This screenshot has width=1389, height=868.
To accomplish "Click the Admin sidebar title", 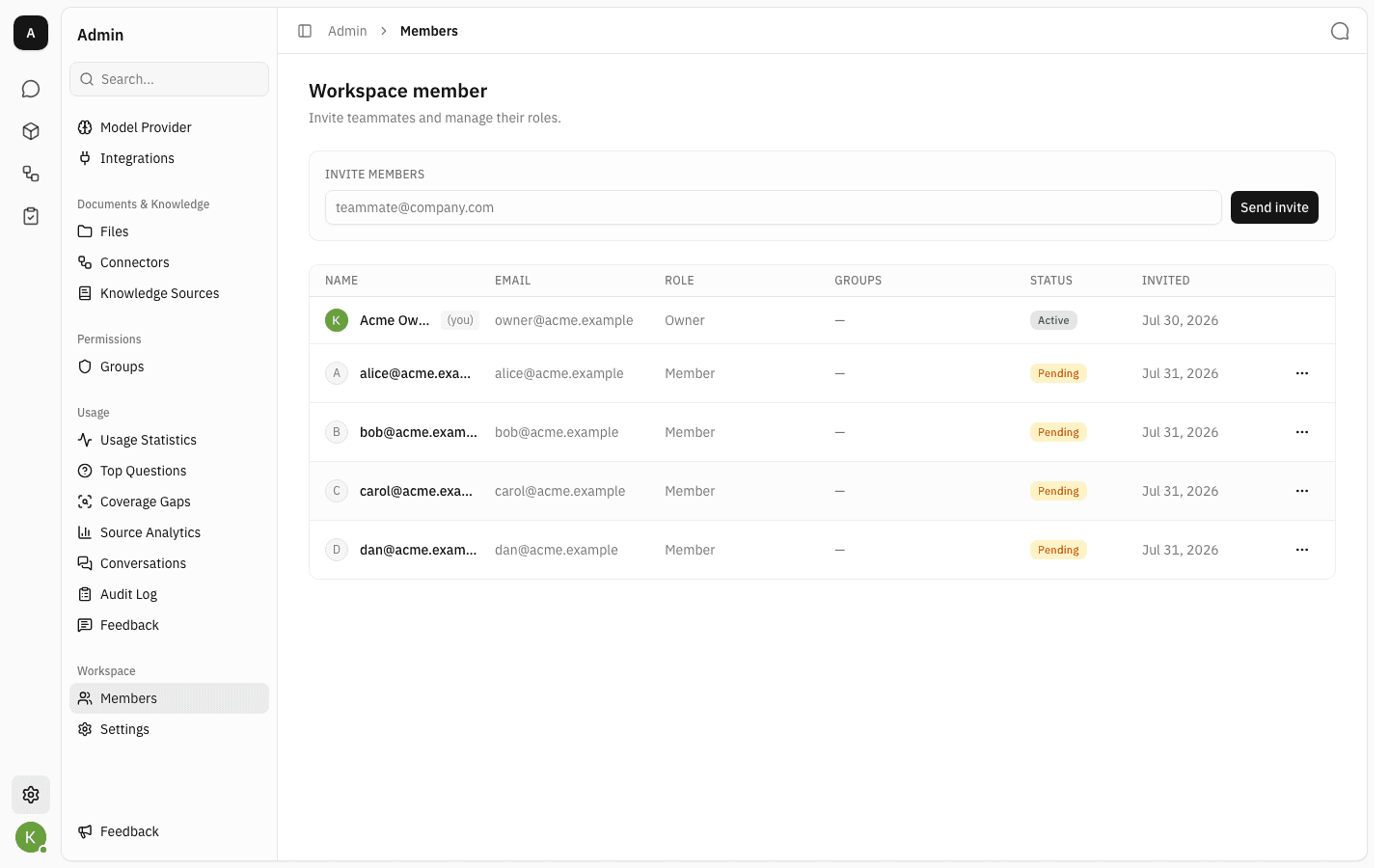I will point(100,35).
